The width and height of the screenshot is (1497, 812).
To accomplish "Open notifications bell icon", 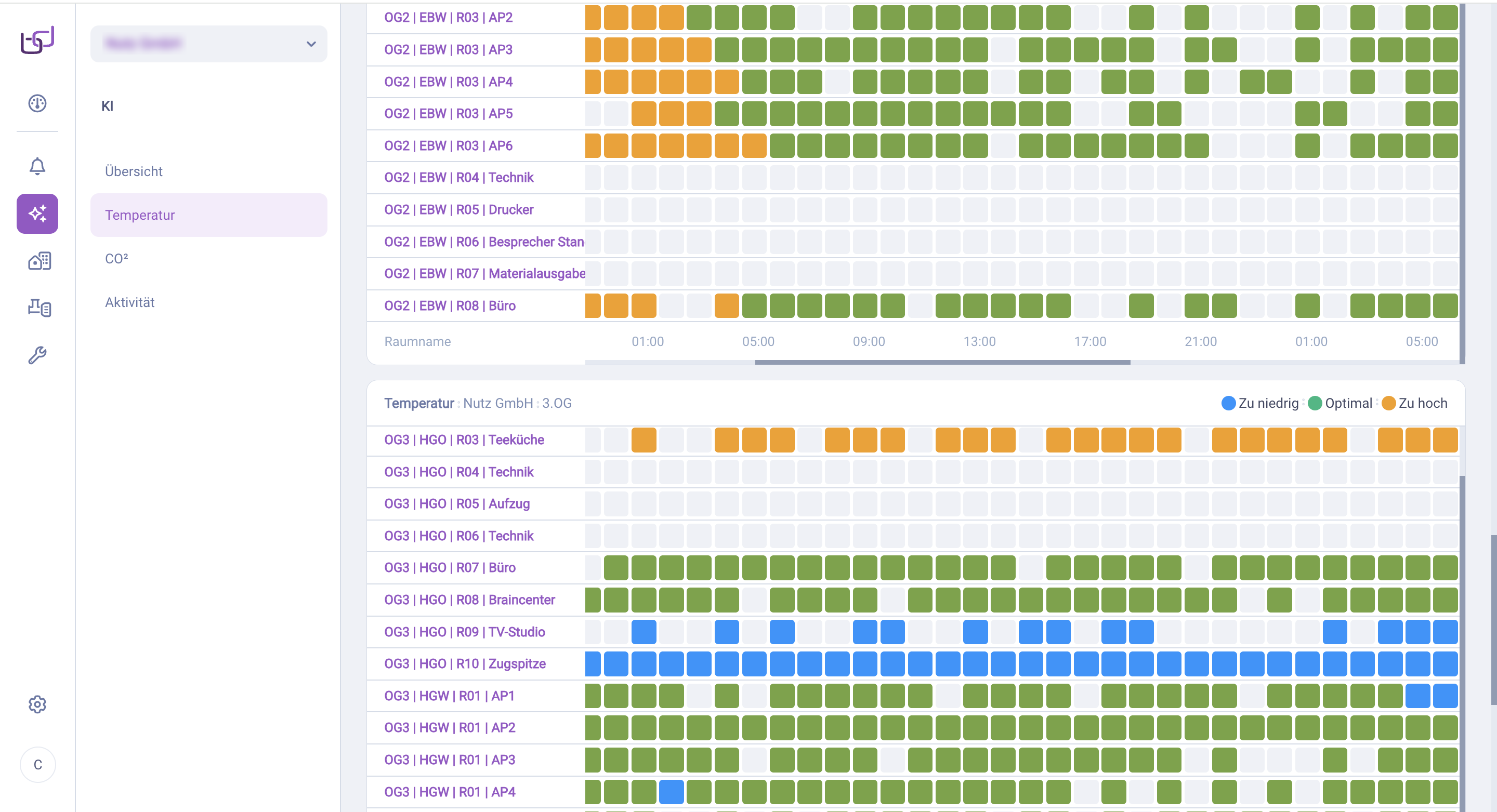I will 37,166.
